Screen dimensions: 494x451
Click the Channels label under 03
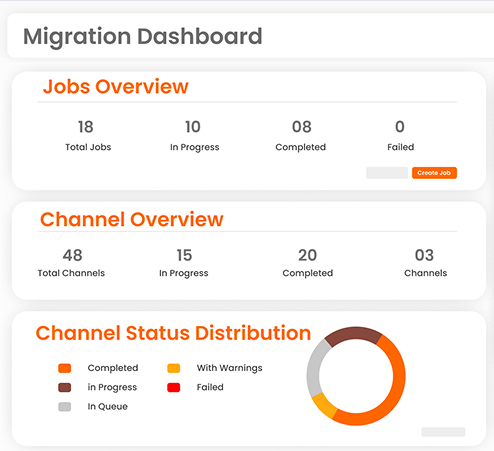(426, 273)
